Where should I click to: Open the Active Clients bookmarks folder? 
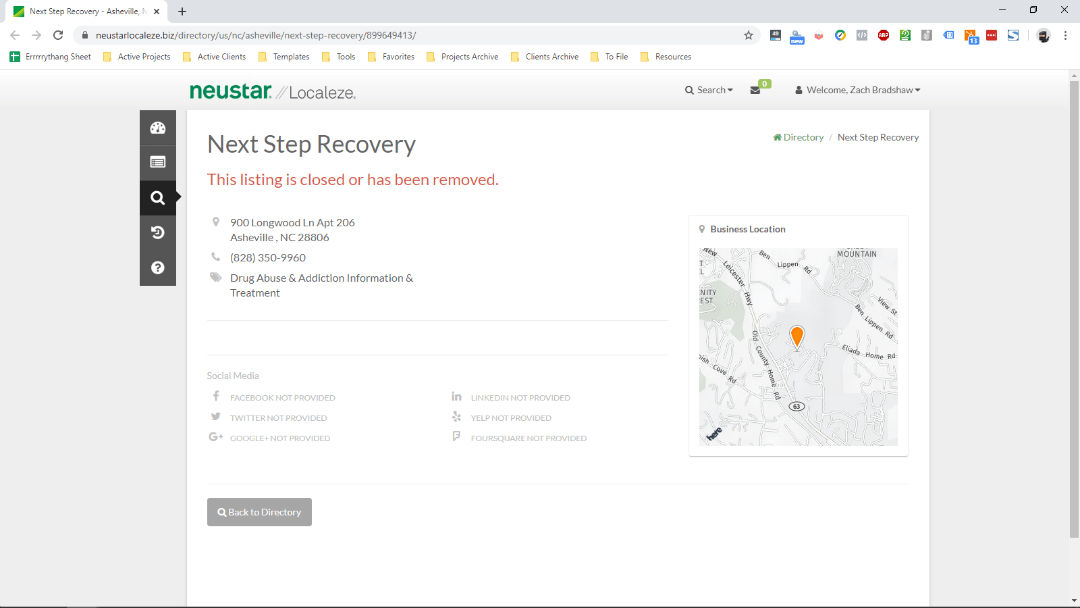coord(214,56)
